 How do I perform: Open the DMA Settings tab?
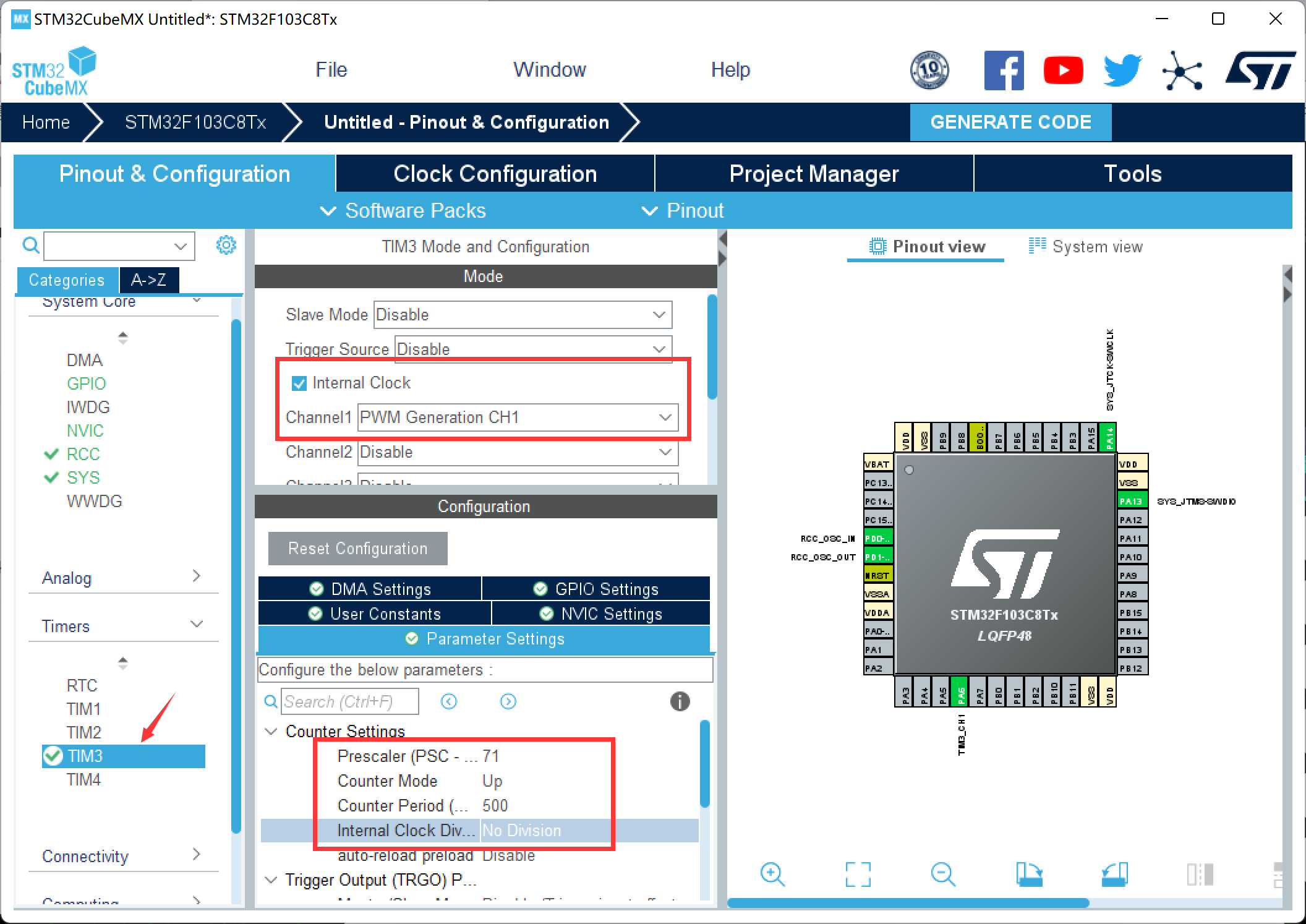pos(370,589)
